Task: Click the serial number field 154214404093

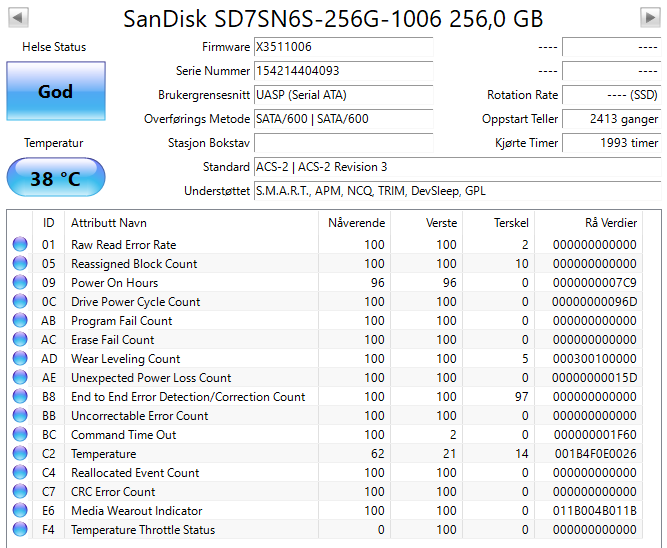Action: [343, 71]
